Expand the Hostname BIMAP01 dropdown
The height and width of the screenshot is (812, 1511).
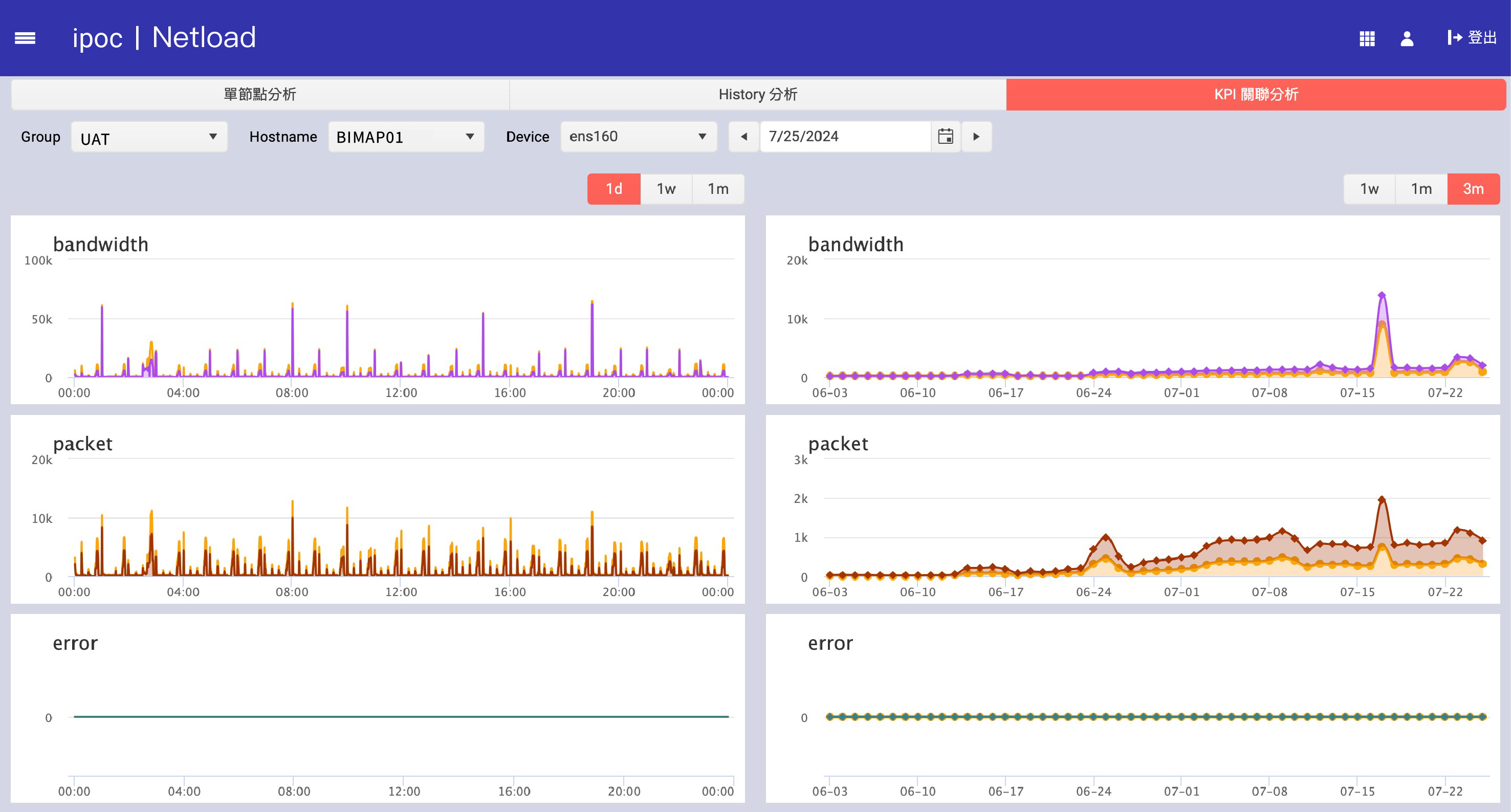point(406,137)
